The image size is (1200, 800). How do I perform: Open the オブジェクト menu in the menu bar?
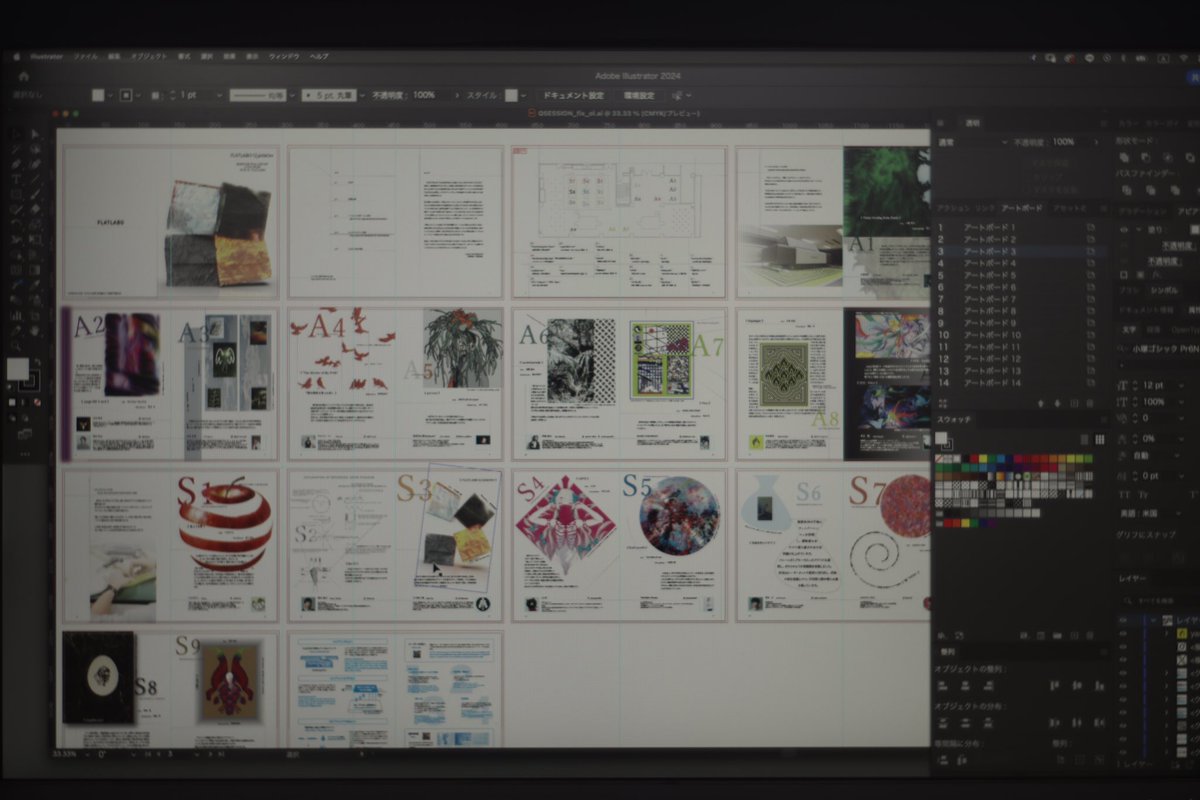(149, 57)
